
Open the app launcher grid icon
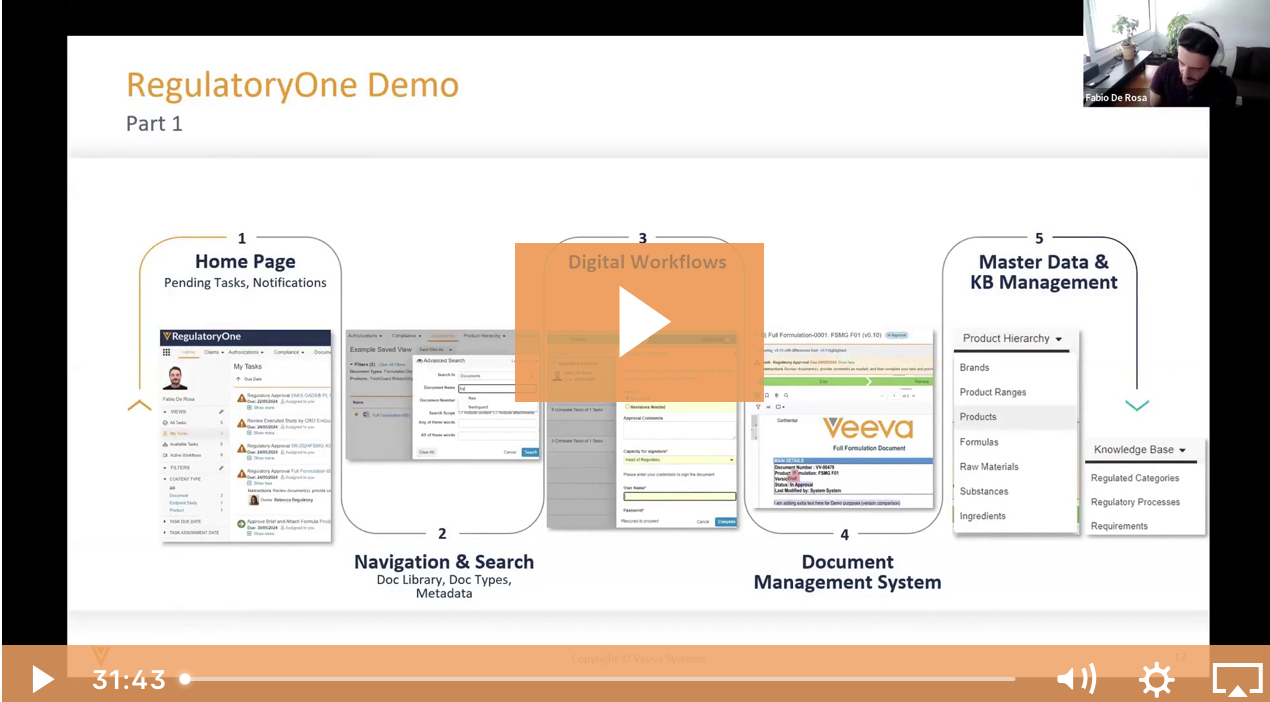pyautogui.click(x=166, y=351)
